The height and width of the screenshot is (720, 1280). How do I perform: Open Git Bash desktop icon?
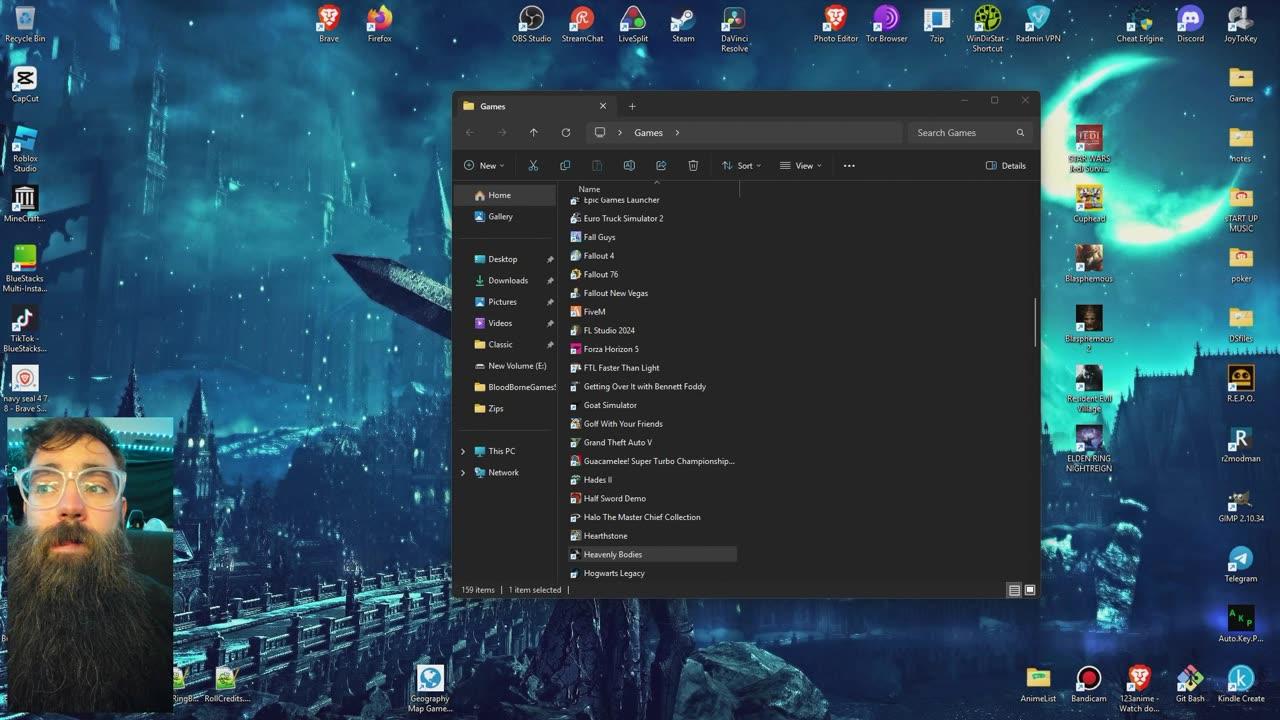1190,685
